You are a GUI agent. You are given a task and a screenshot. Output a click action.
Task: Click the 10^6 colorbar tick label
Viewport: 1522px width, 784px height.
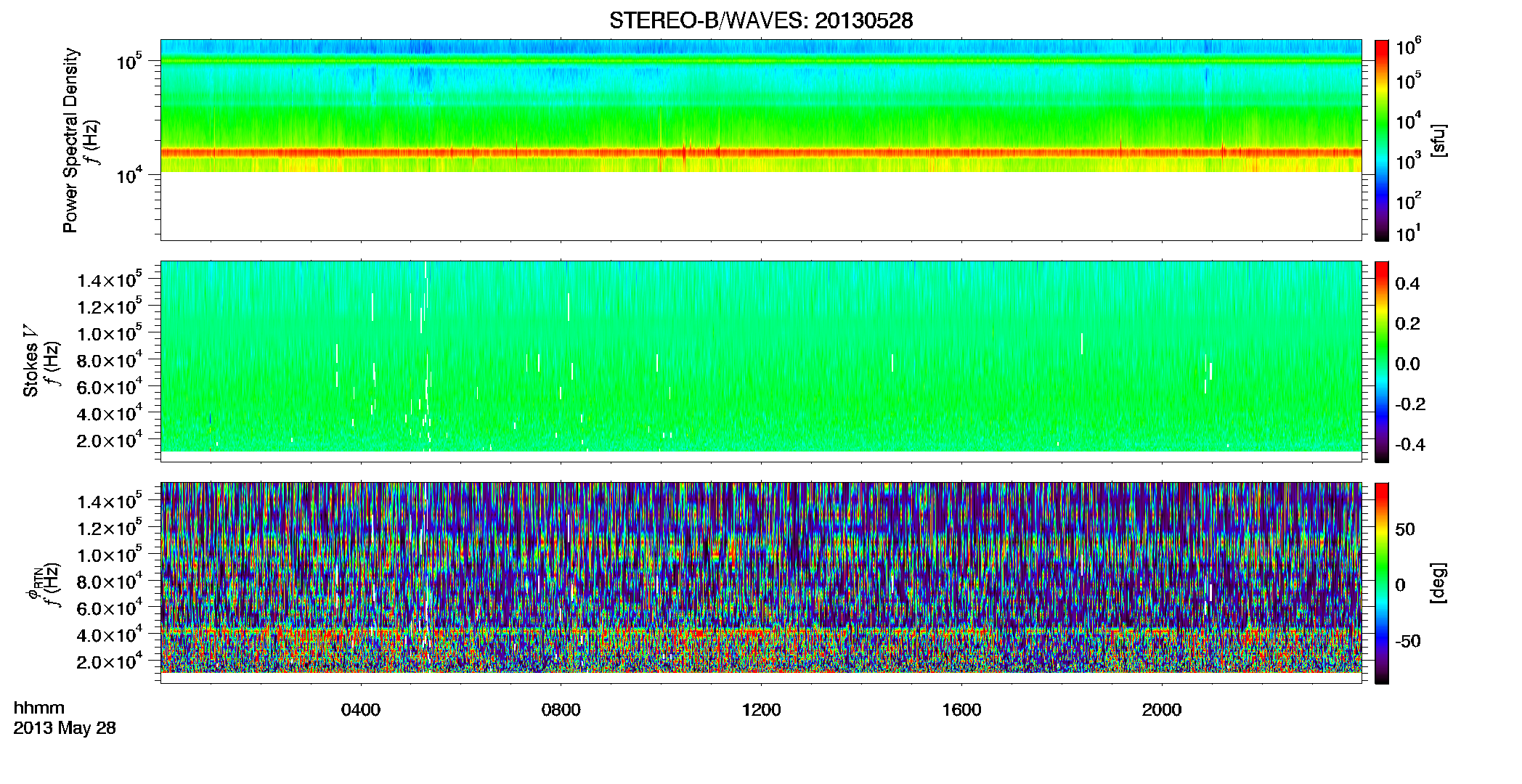[1409, 46]
